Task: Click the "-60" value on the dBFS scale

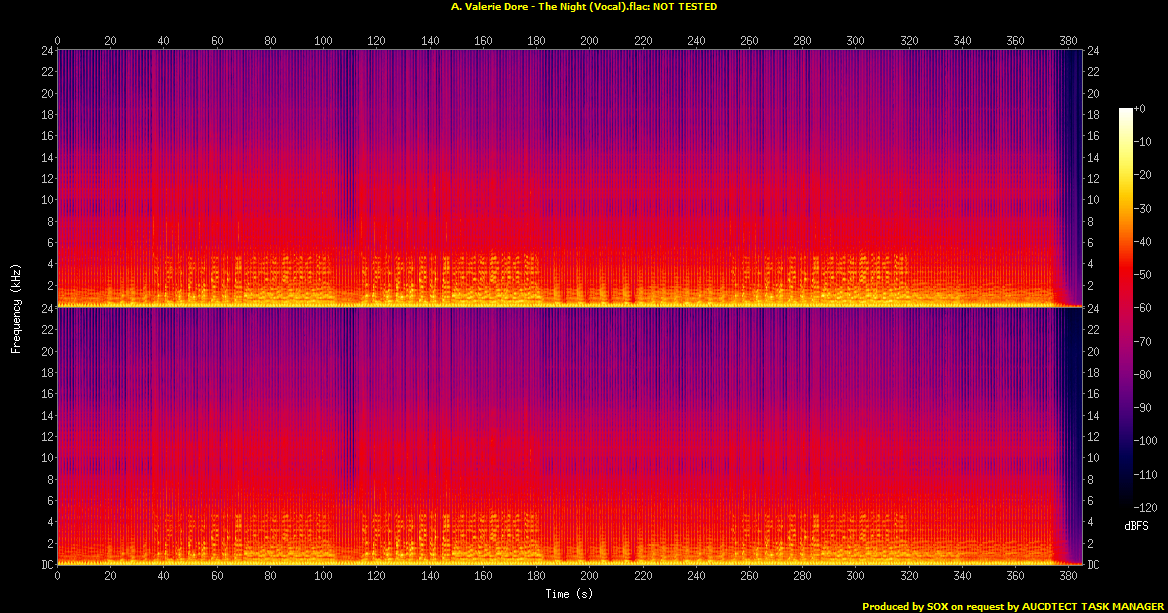Action: pyautogui.click(x=1143, y=308)
